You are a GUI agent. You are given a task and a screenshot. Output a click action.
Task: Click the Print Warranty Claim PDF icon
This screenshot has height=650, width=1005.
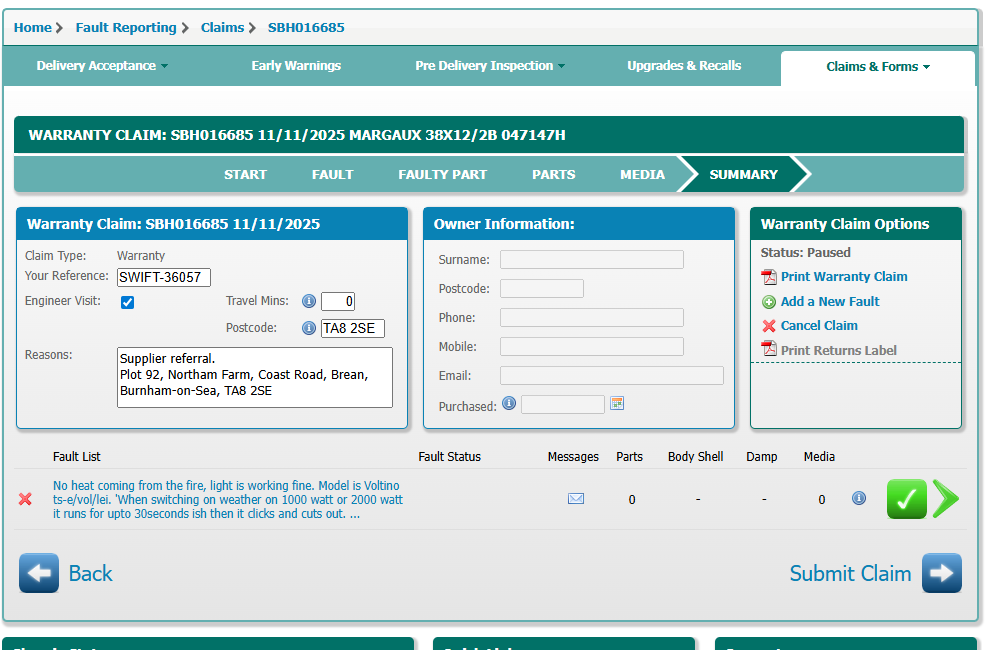pos(768,277)
